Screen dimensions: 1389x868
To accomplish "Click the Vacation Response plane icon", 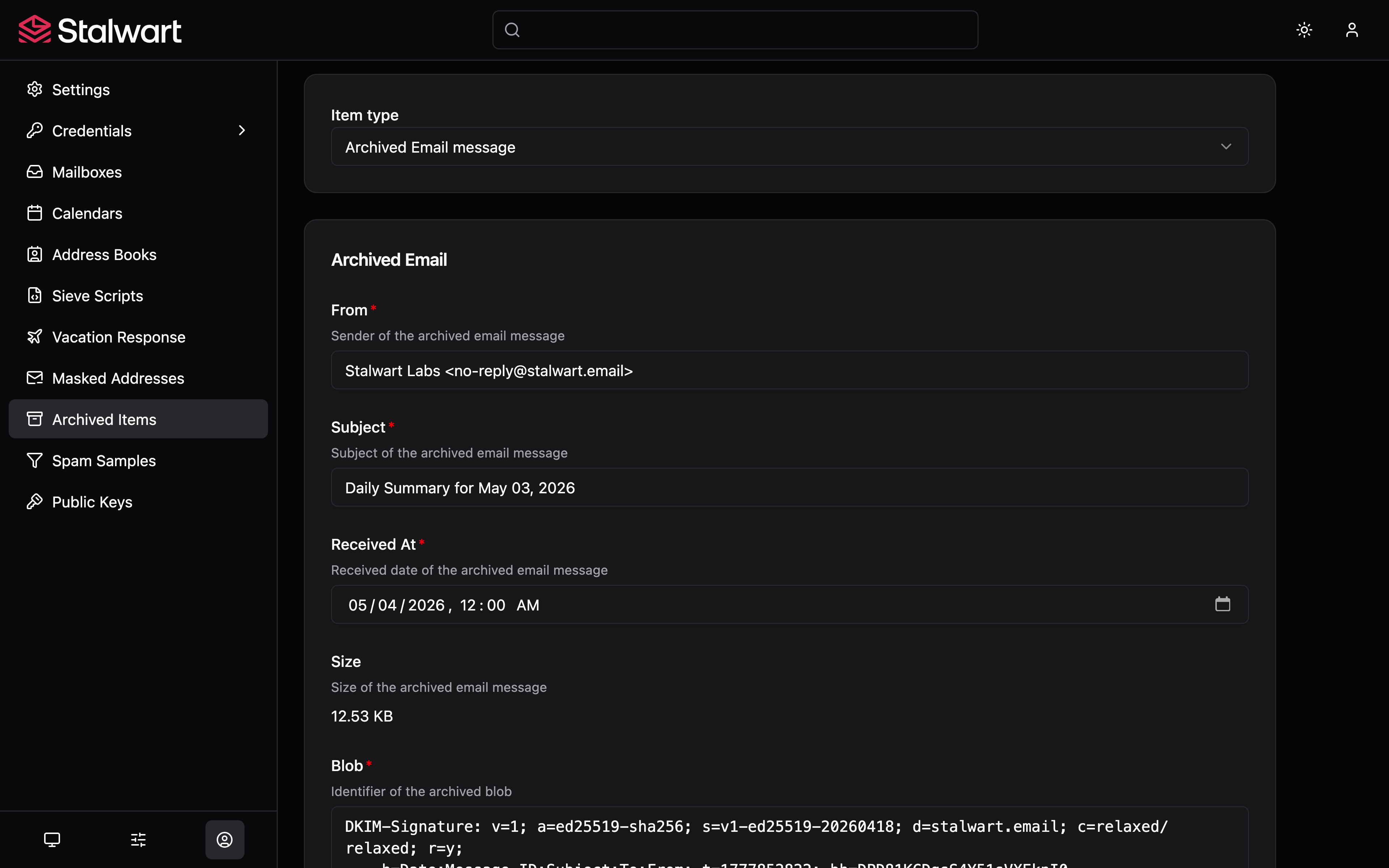I will click(x=34, y=337).
